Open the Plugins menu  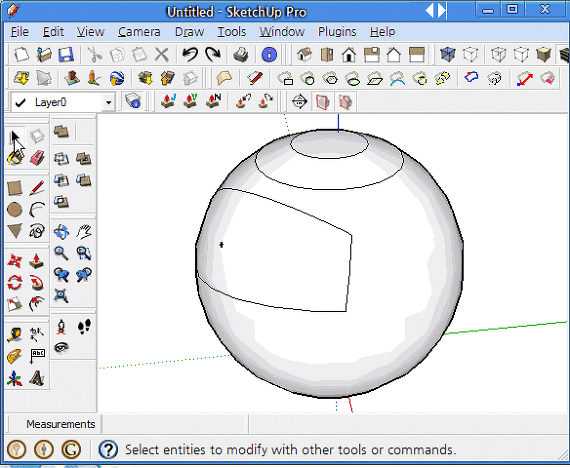pos(337,32)
